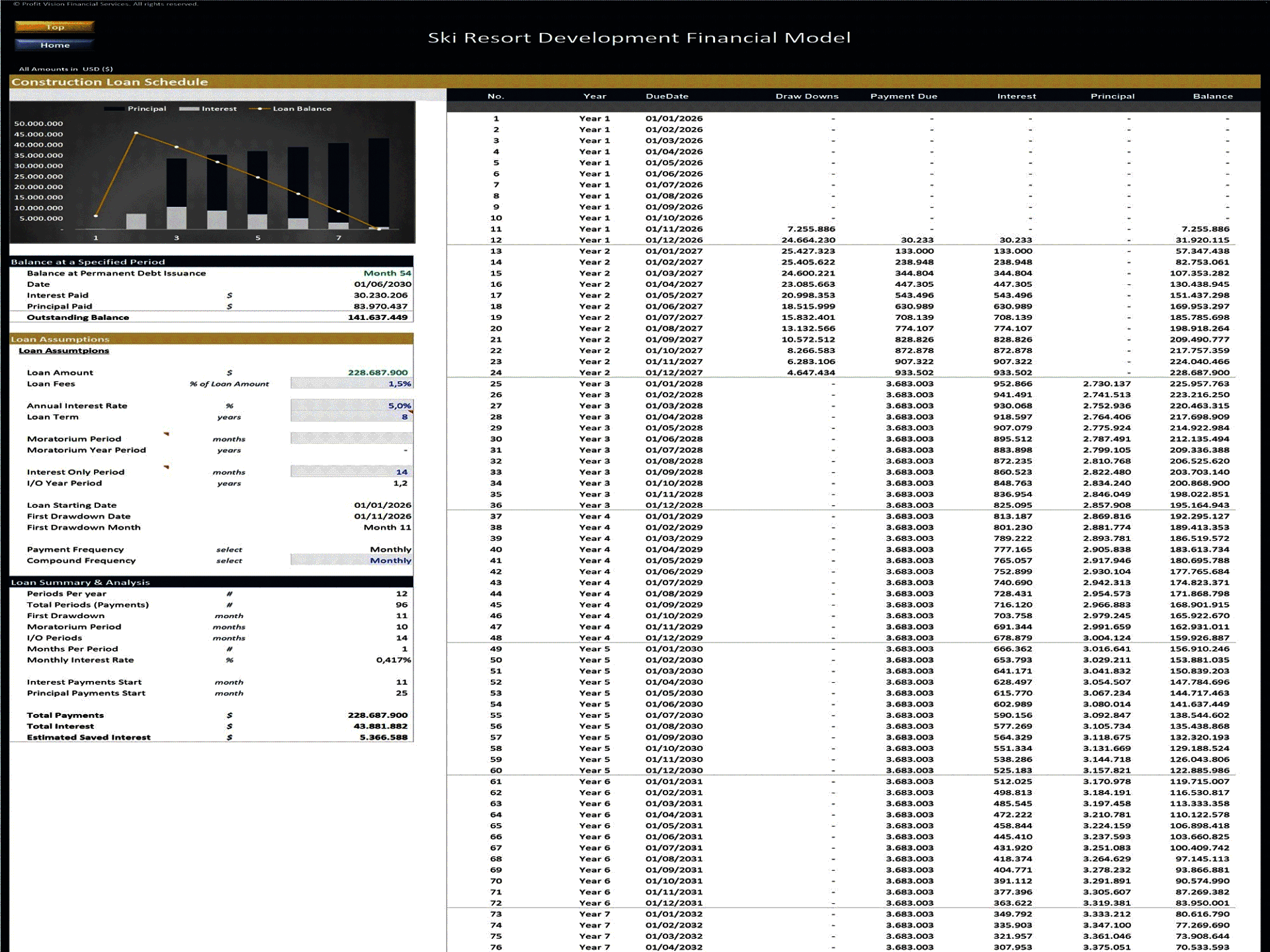Click the Balance column header
The height and width of the screenshot is (952, 1270).
(x=1212, y=97)
